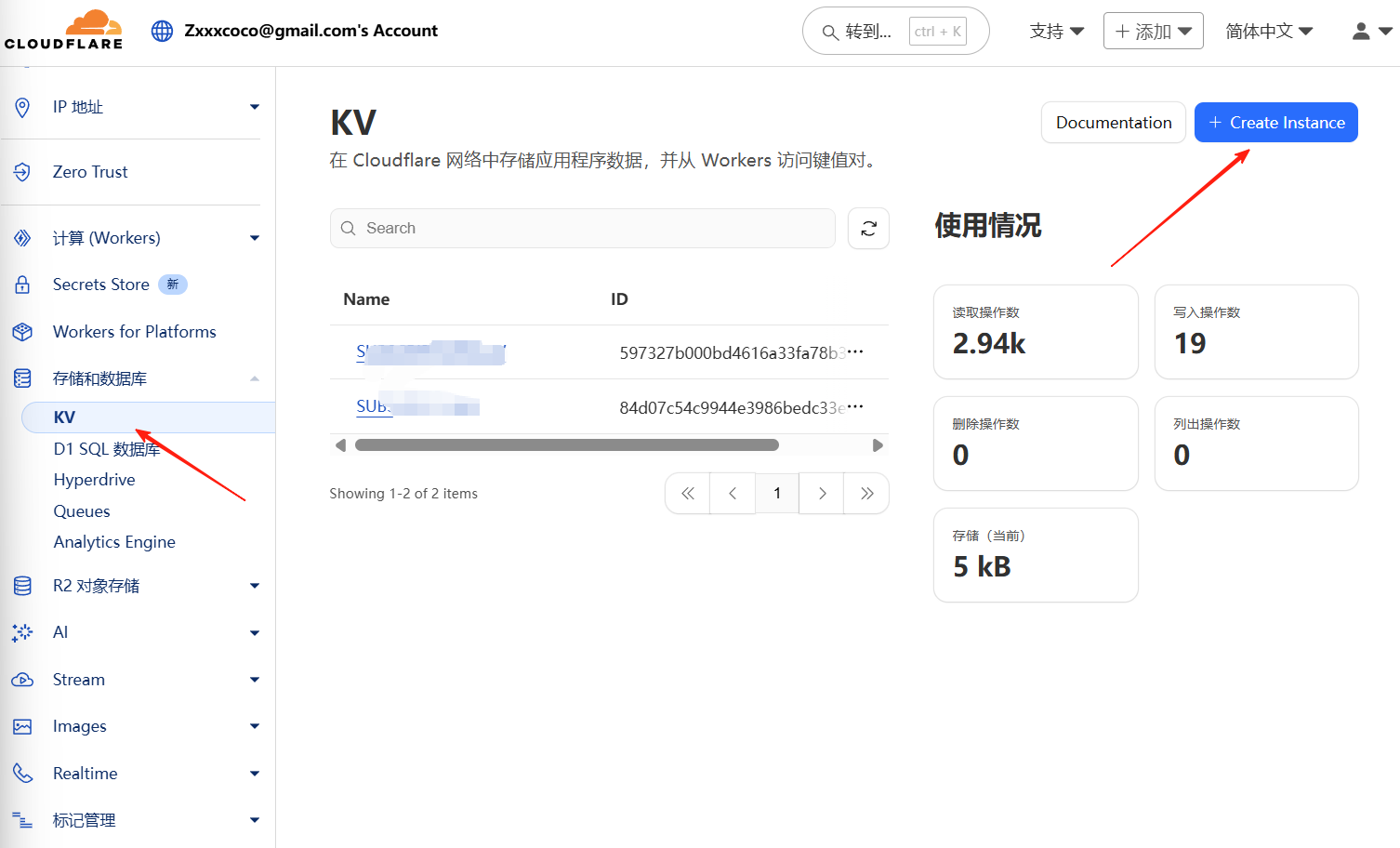Click the Name column header
Screen dimensions: 1400x848
pos(366,299)
